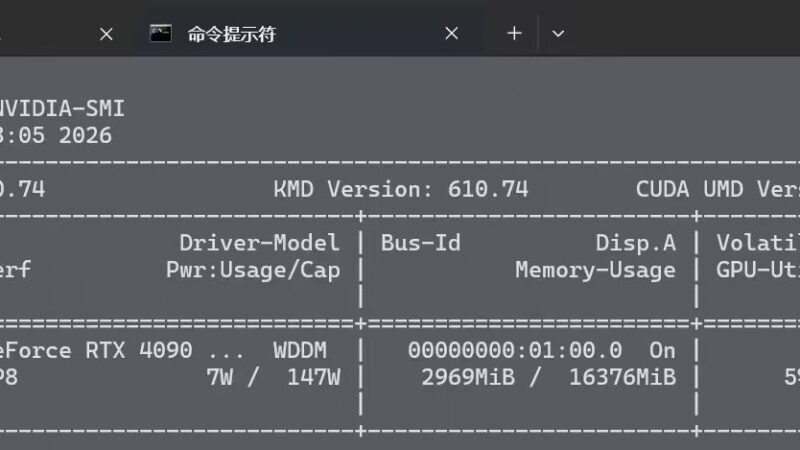The width and height of the screenshot is (800, 450).
Task: Click the Memory-Usage header text
Action: (595, 270)
